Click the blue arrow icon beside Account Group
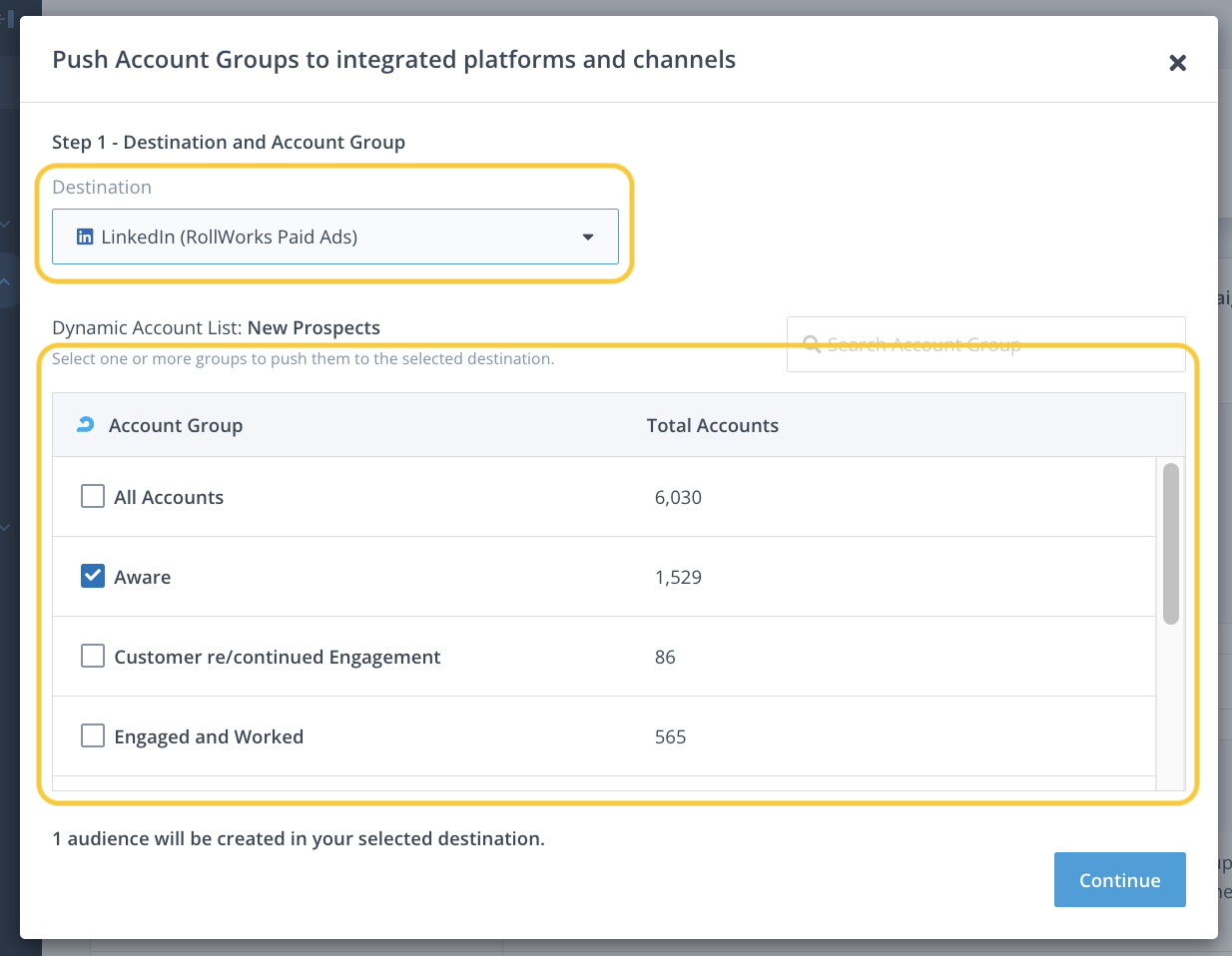 click(x=86, y=425)
